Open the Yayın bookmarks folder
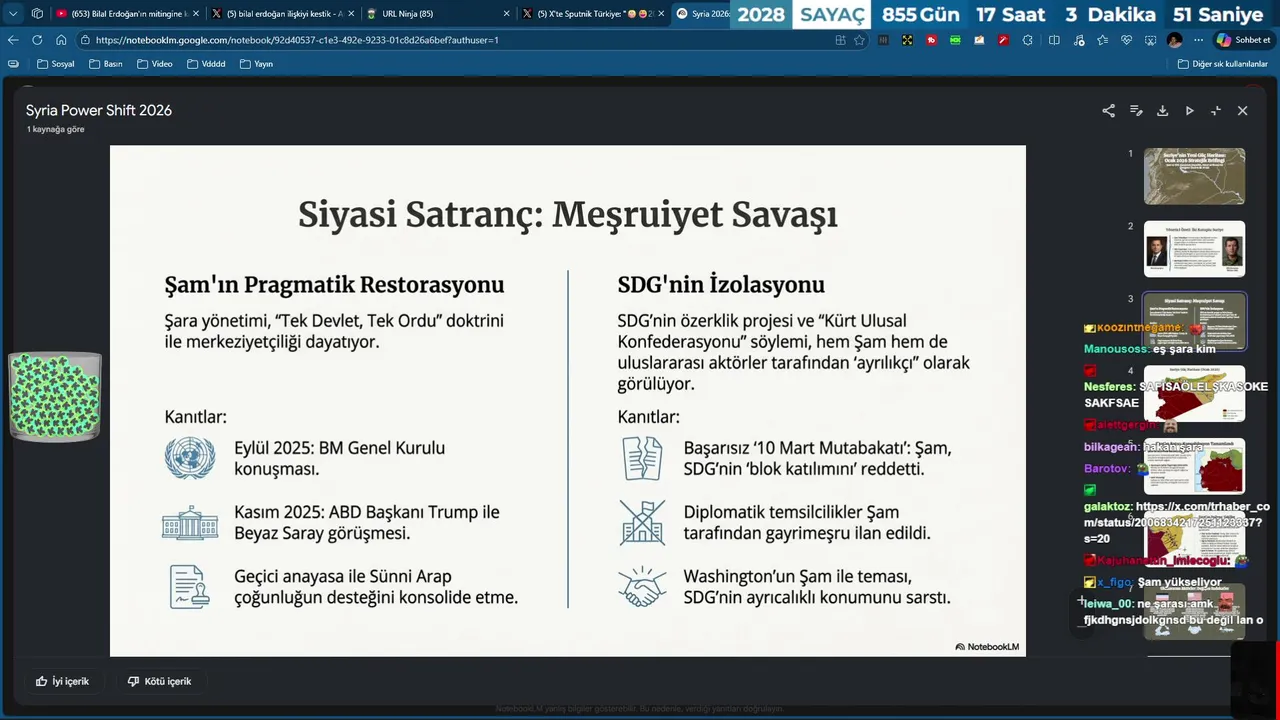This screenshot has height=720, width=1280. [x=256, y=64]
